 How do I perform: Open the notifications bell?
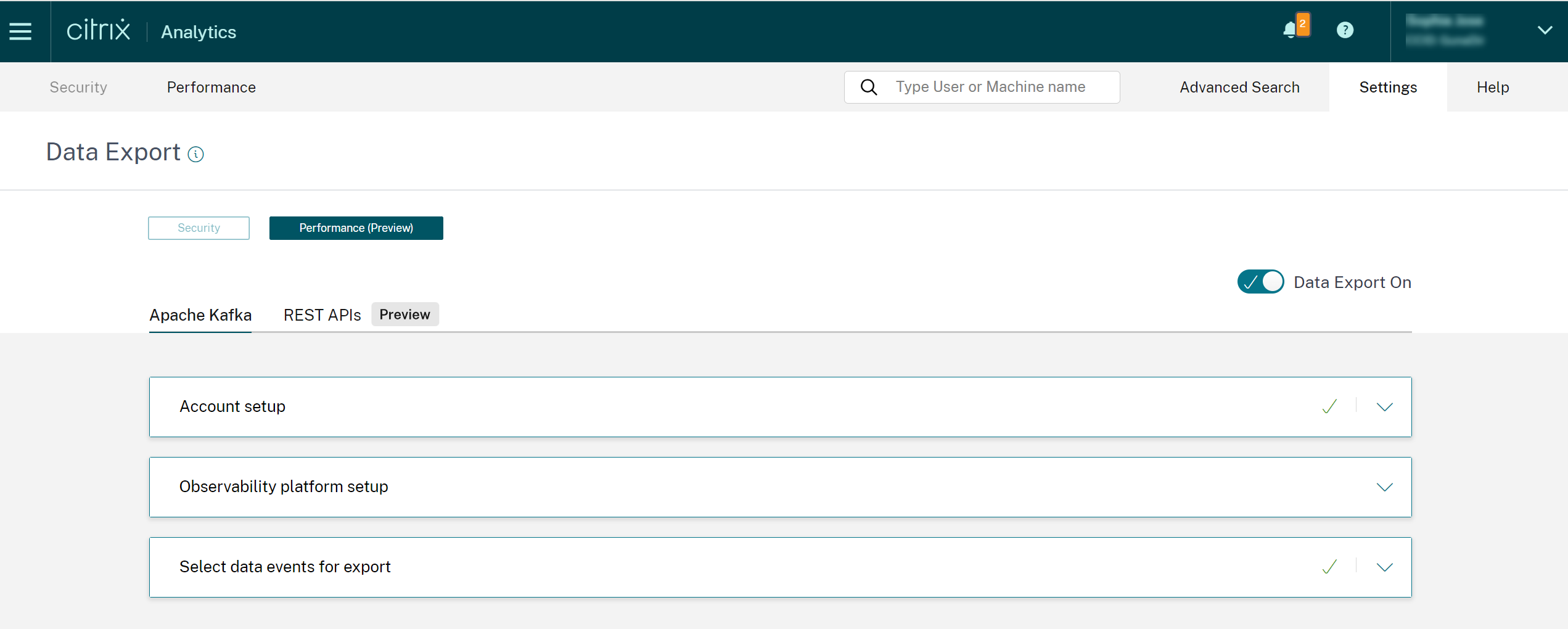(x=1290, y=30)
